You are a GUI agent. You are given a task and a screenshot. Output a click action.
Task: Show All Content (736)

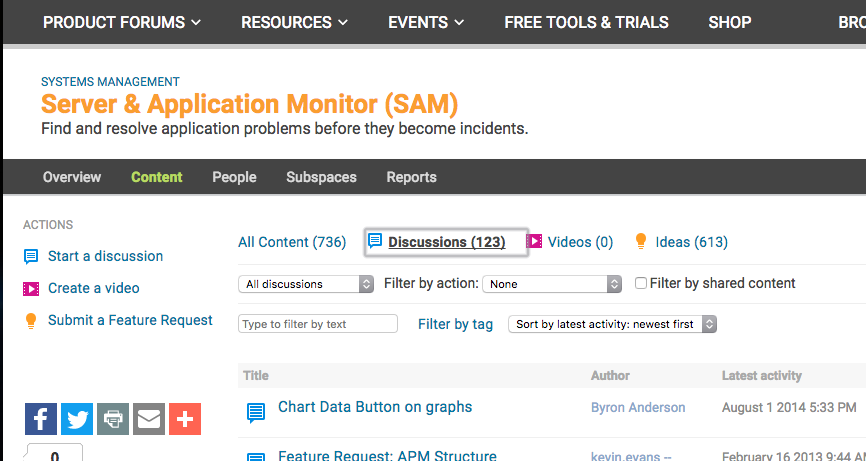tap(292, 242)
